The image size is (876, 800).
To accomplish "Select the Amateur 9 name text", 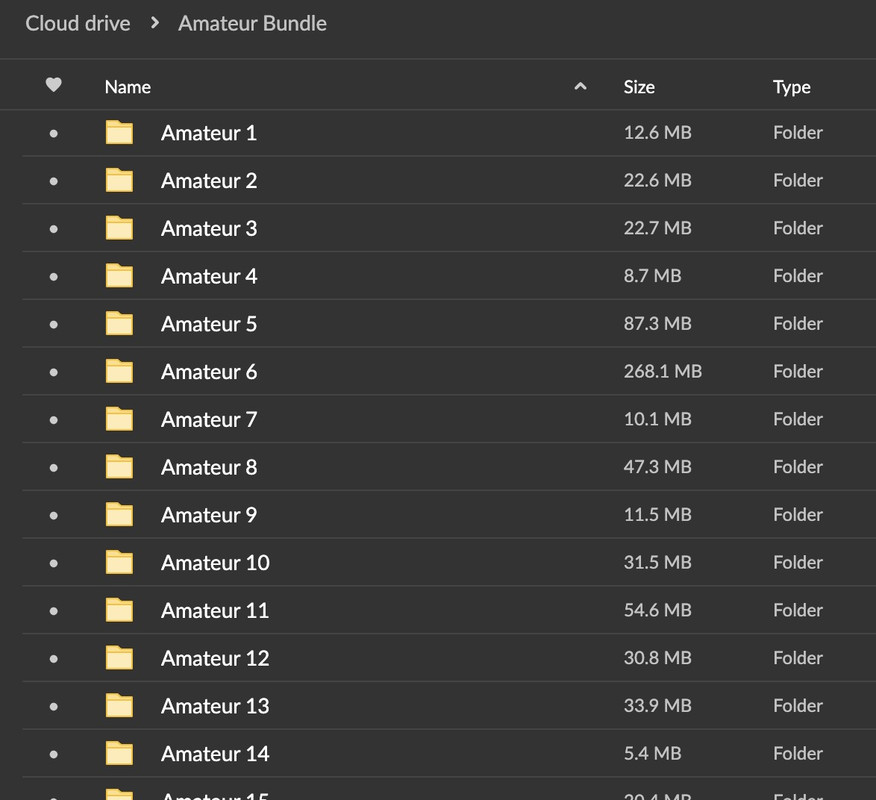I will point(209,515).
